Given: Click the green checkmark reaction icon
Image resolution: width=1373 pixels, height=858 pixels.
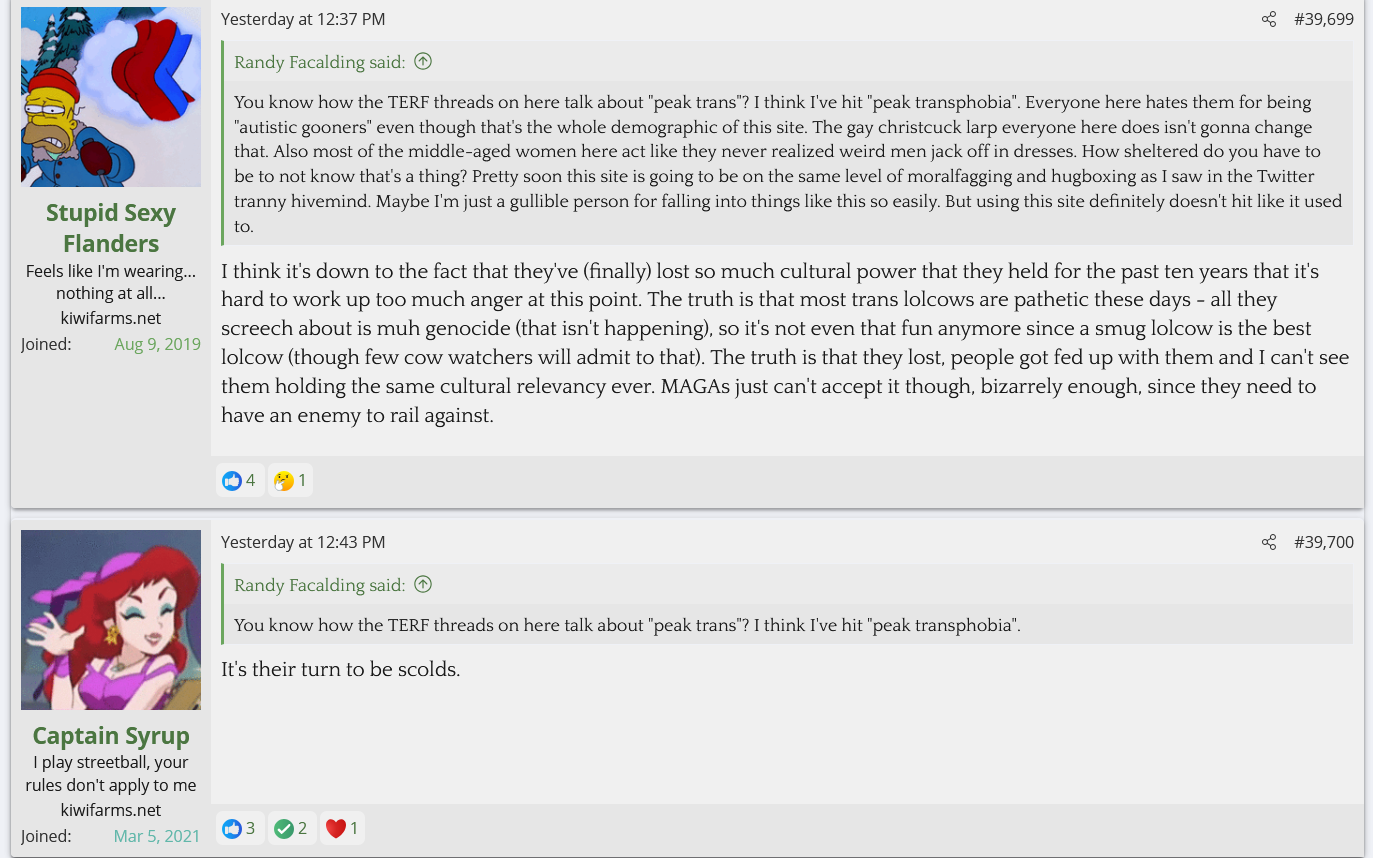Looking at the screenshot, I should (284, 828).
